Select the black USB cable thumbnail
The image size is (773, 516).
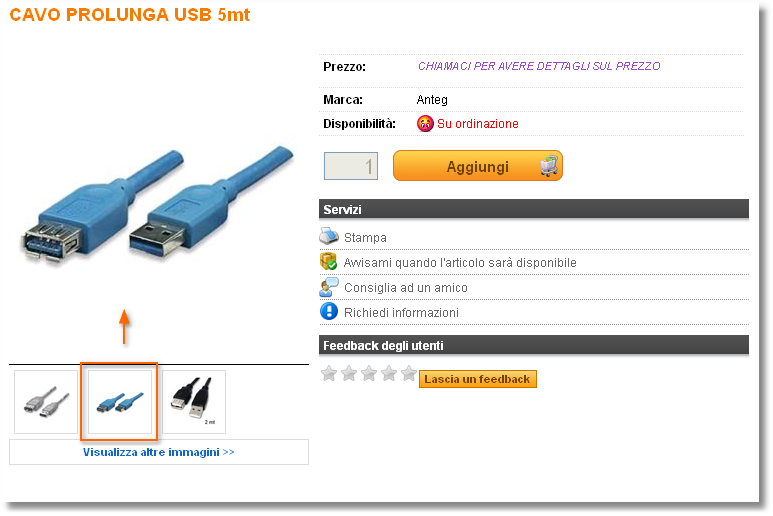(x=194, y=402)
